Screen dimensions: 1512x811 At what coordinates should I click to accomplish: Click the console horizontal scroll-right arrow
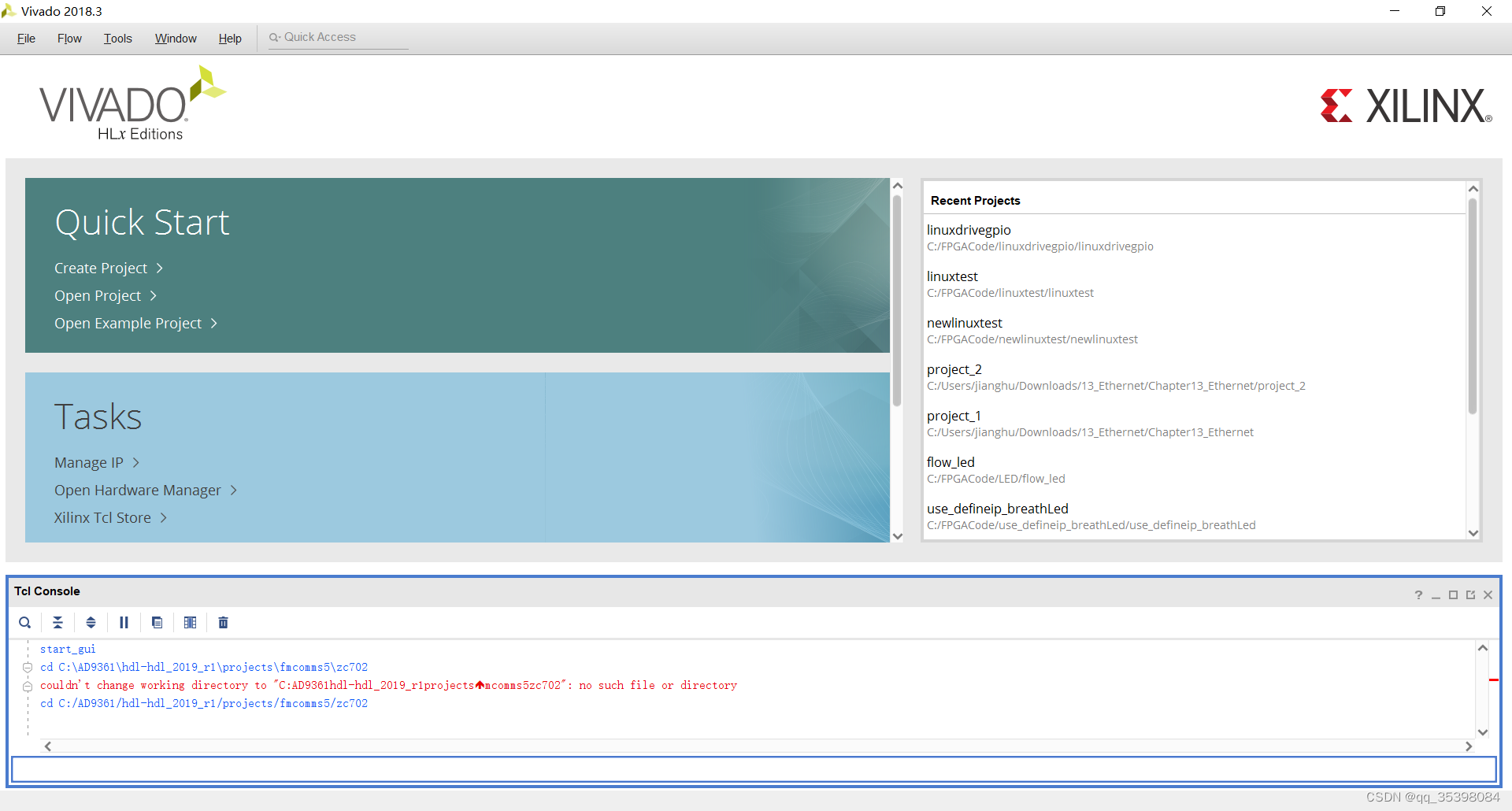click(x=1469, y=746)
